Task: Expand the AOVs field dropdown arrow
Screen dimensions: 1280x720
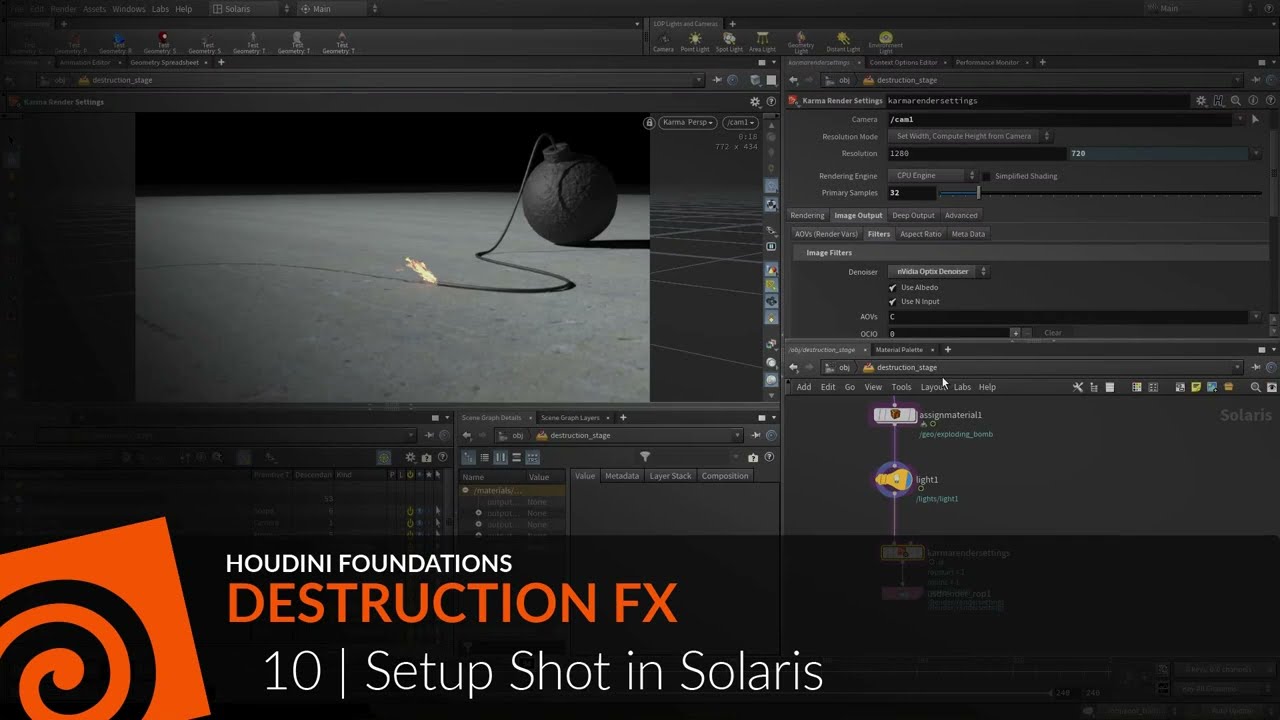Action: point(1256,317)
